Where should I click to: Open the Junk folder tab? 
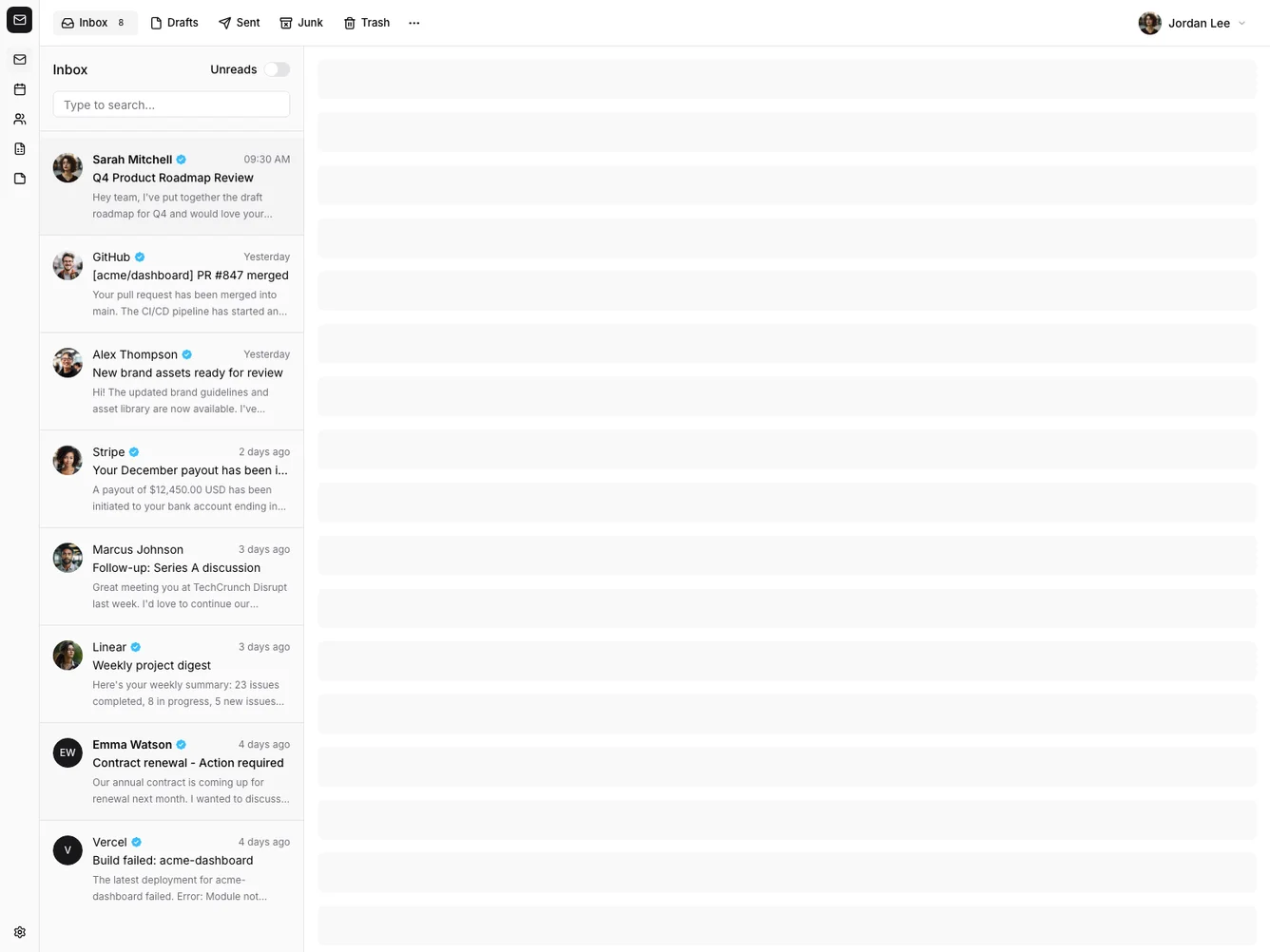click(301, 23)
